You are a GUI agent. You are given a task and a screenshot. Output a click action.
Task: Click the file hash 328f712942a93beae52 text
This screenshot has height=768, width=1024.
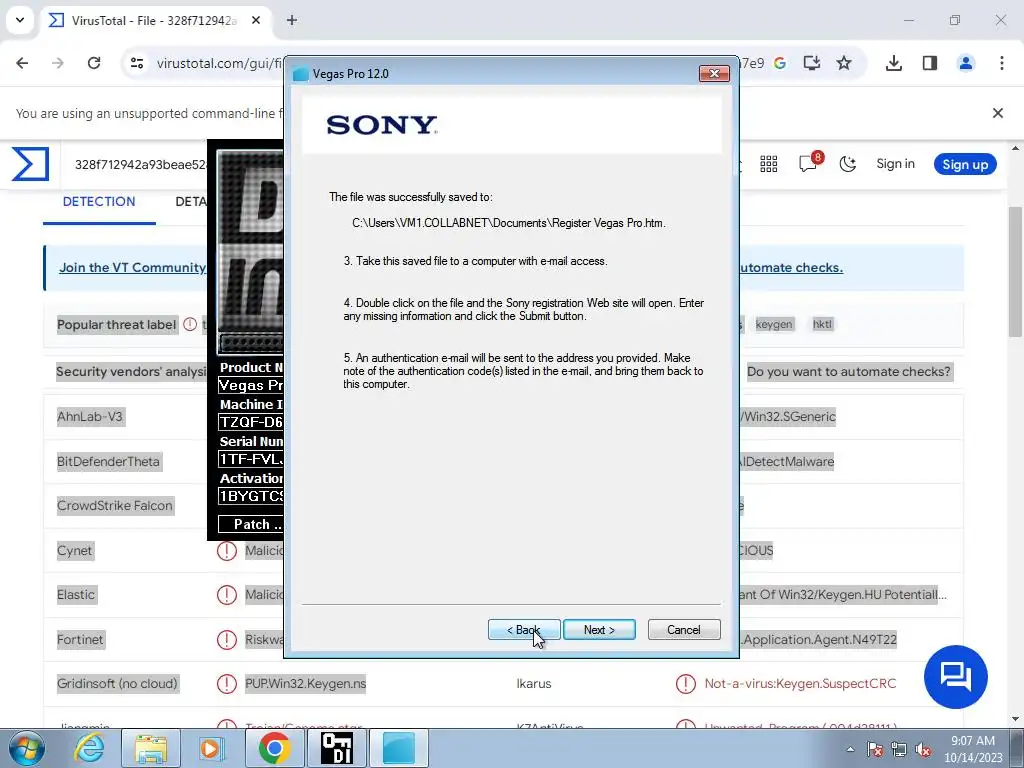tap(140, 164)
